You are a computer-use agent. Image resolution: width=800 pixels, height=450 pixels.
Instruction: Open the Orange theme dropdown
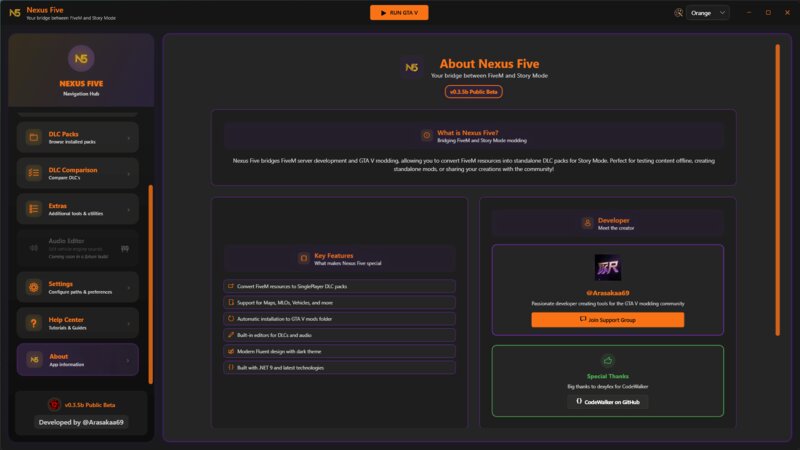(709, 13)
